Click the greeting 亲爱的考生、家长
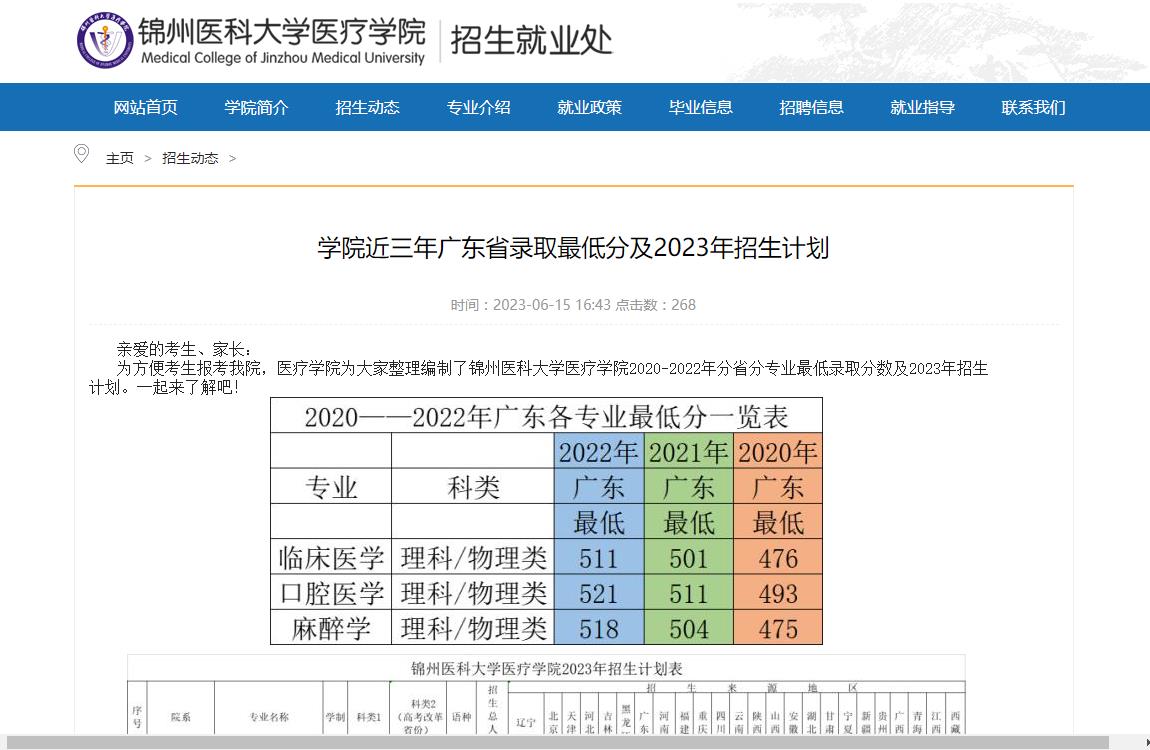Viewport: 1150px width, 750px height. (x=183, y=349)
